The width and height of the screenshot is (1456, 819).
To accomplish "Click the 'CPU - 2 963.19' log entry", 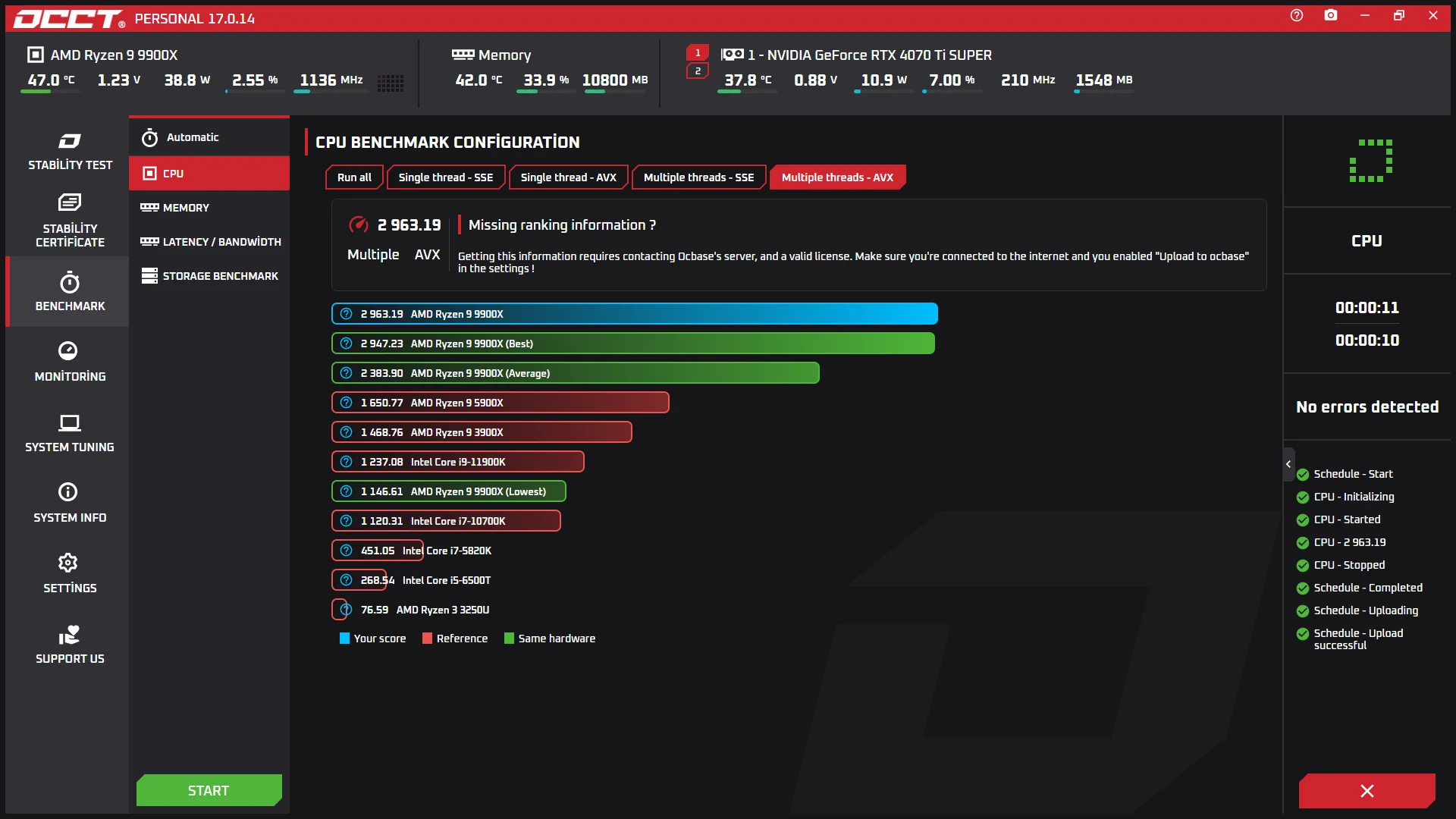I will tap(1341, 542).
